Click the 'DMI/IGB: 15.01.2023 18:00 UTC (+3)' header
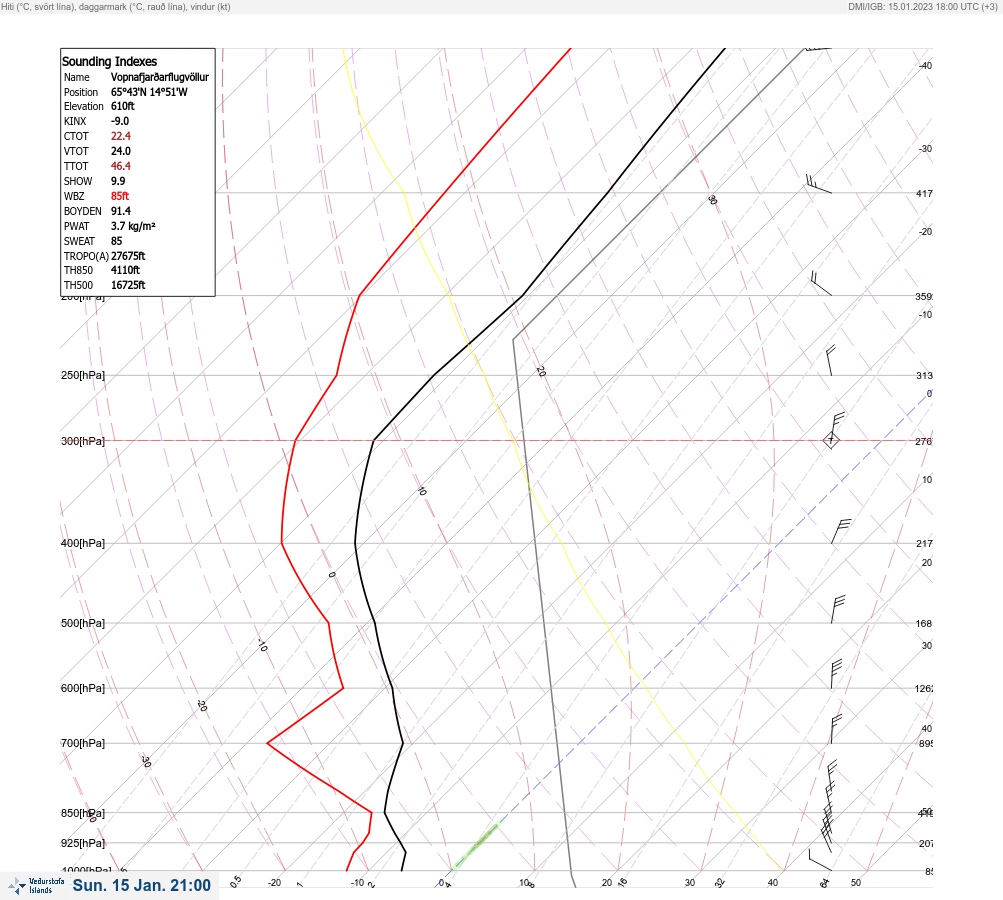The image size is (1003, 900). click(x=922, y=6)
